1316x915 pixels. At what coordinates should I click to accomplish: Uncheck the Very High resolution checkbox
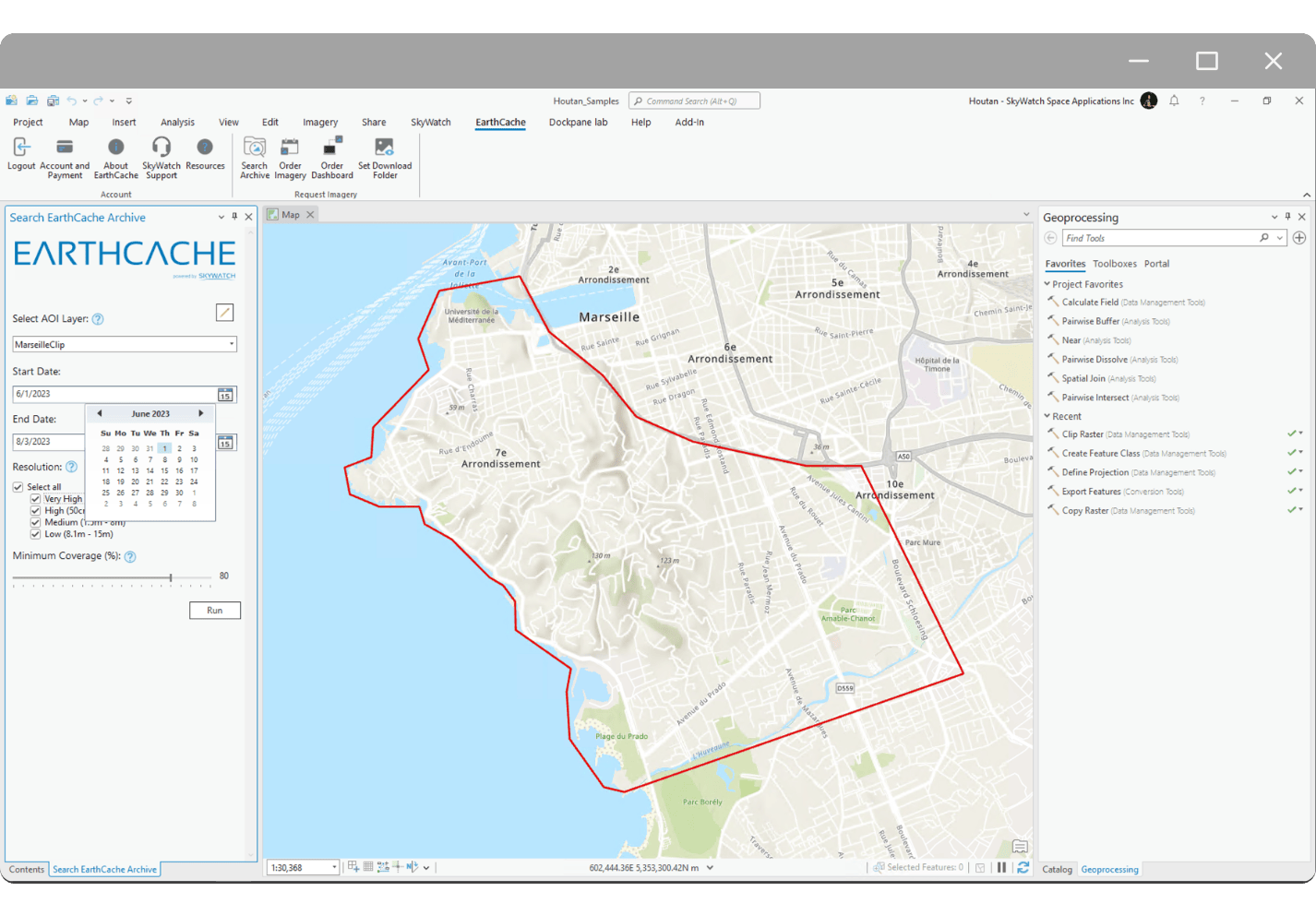[x=36, y=499]
